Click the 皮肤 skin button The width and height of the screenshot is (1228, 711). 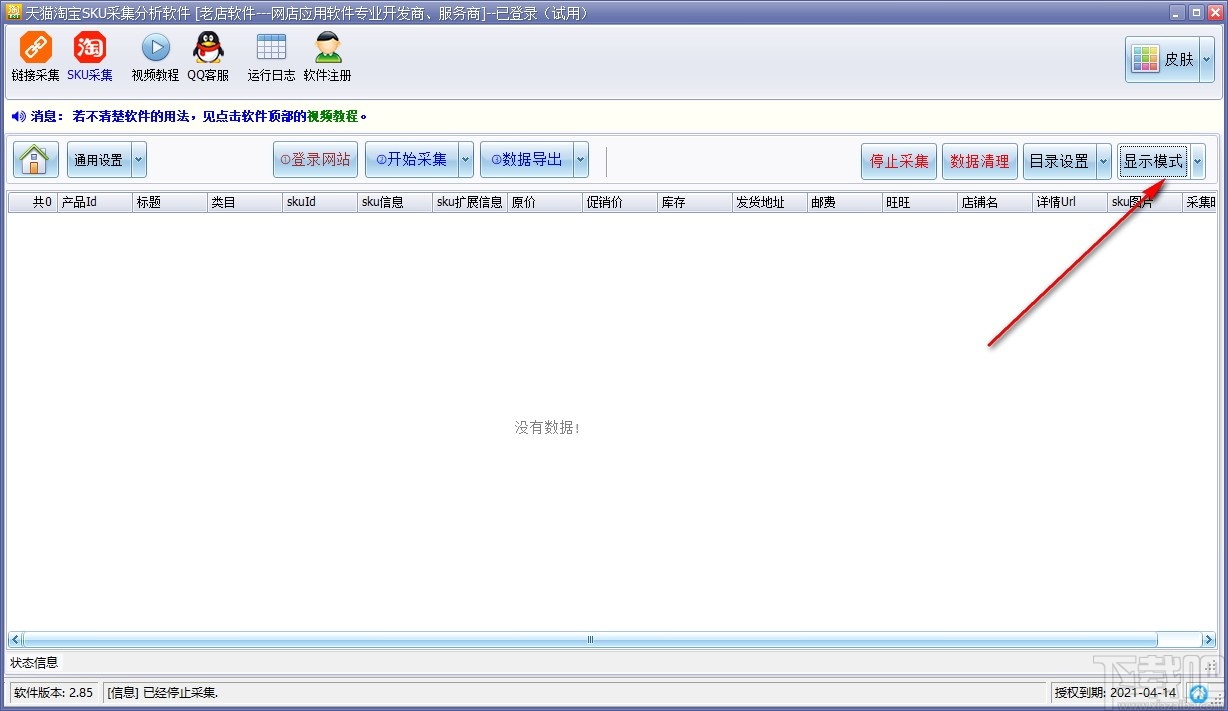(x=1163, y=60)
